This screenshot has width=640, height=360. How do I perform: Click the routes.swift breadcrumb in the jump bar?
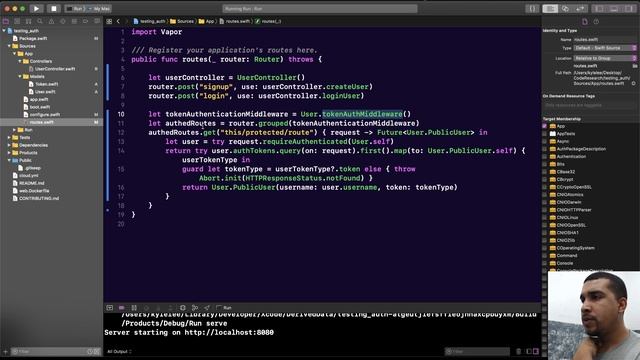point(235,21)
